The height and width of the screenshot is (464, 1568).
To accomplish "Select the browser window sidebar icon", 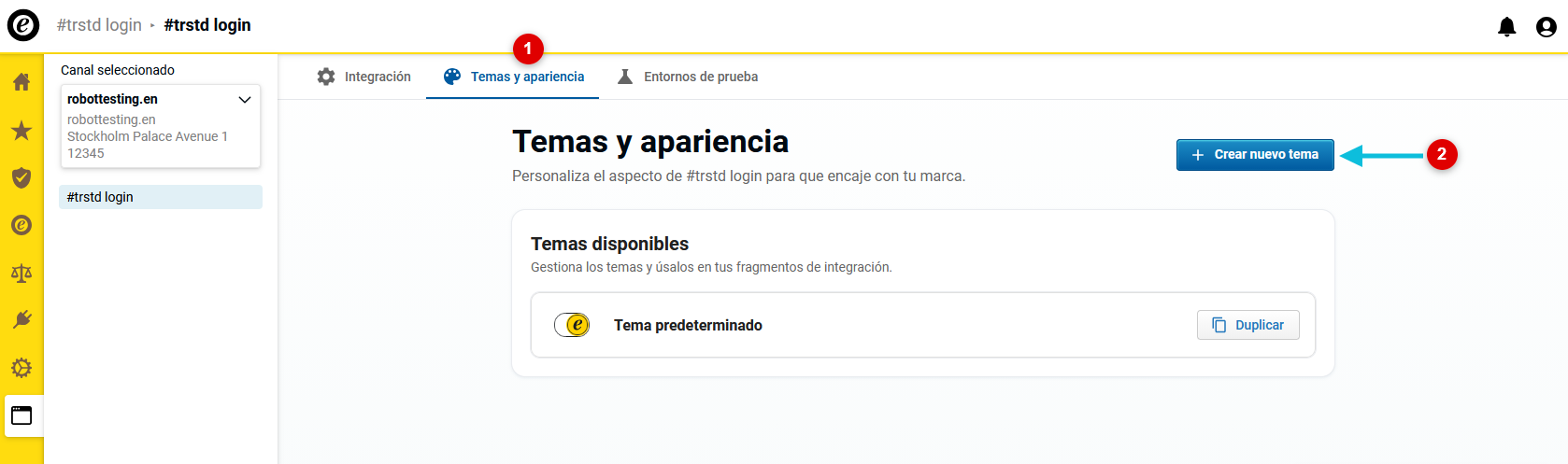I will tap(21, 415).
